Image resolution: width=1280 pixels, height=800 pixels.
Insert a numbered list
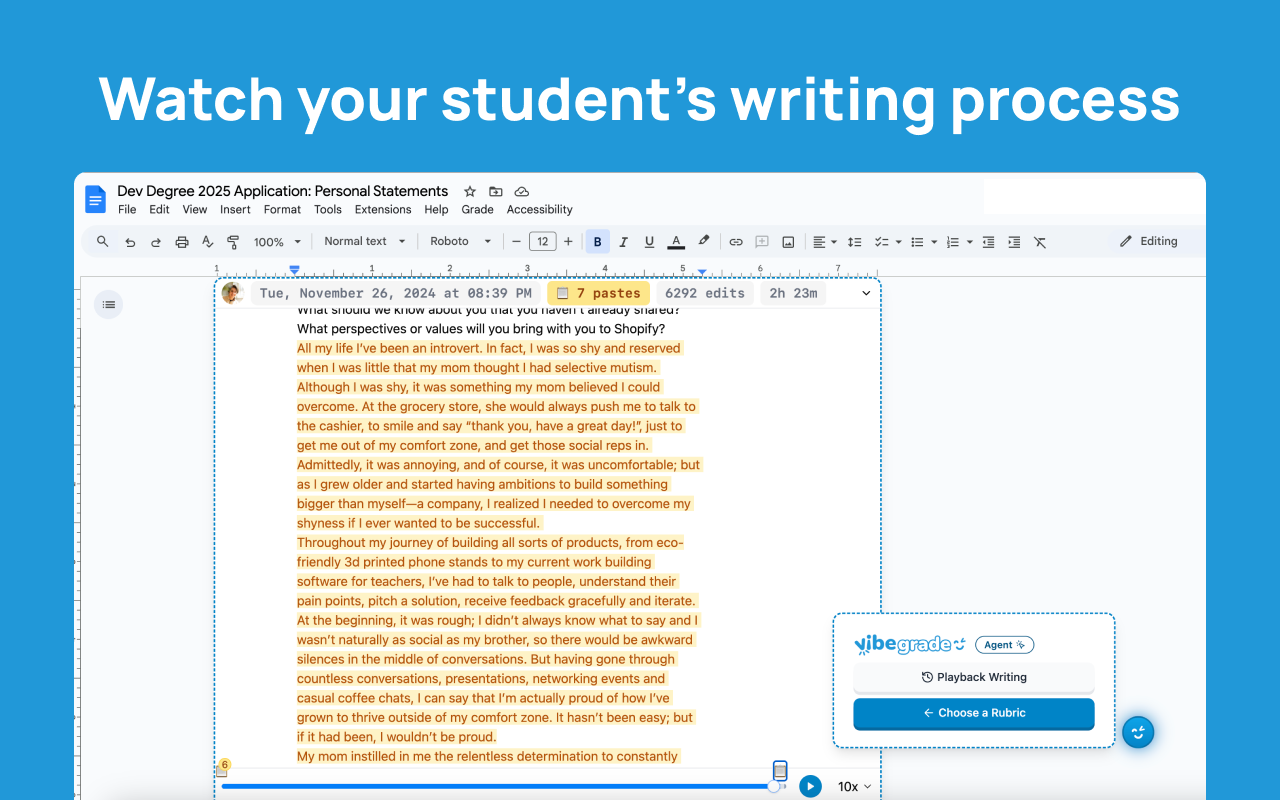point(953,242)
